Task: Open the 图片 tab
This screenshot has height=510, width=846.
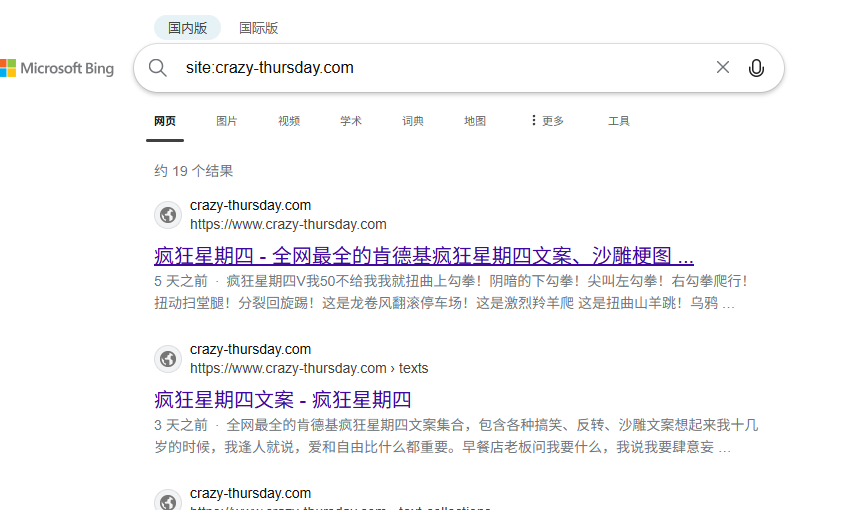Action: [227, 121]
